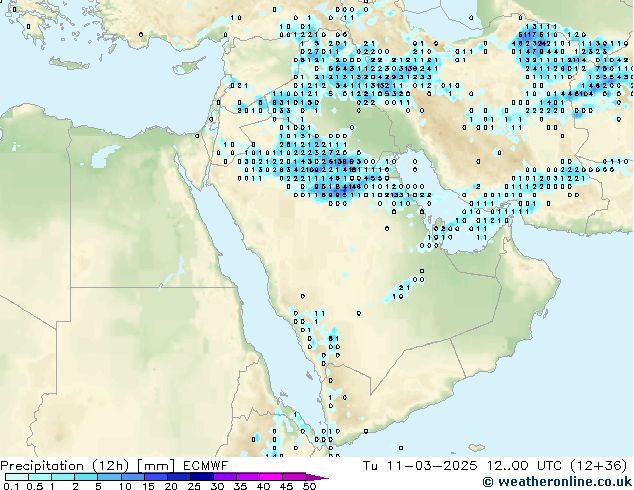Select the 25–30 mm navy legend swatch
Screen dimensions: 634x490
201,477
